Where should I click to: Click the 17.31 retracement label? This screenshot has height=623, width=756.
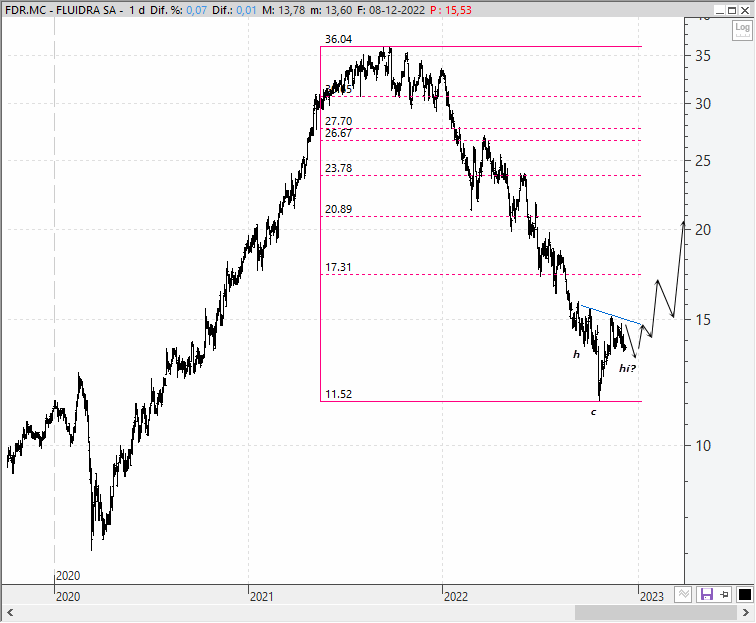(x=338, y=267)
